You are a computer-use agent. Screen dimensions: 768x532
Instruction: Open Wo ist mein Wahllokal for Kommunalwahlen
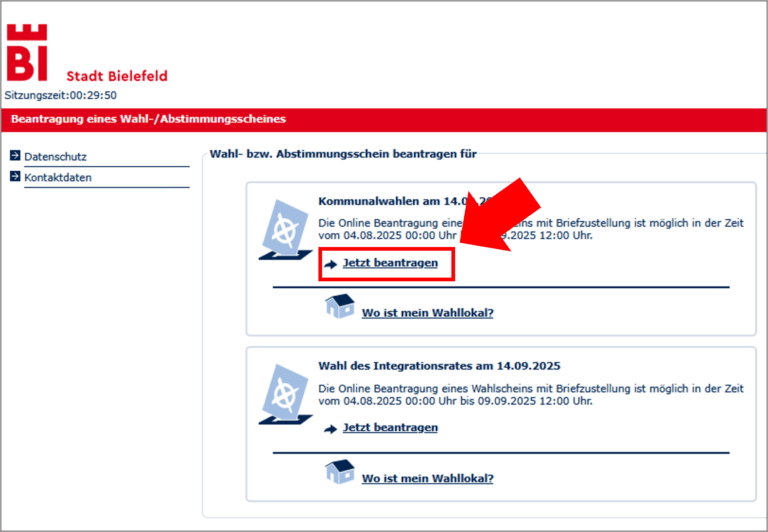click(x=427, y=313)
